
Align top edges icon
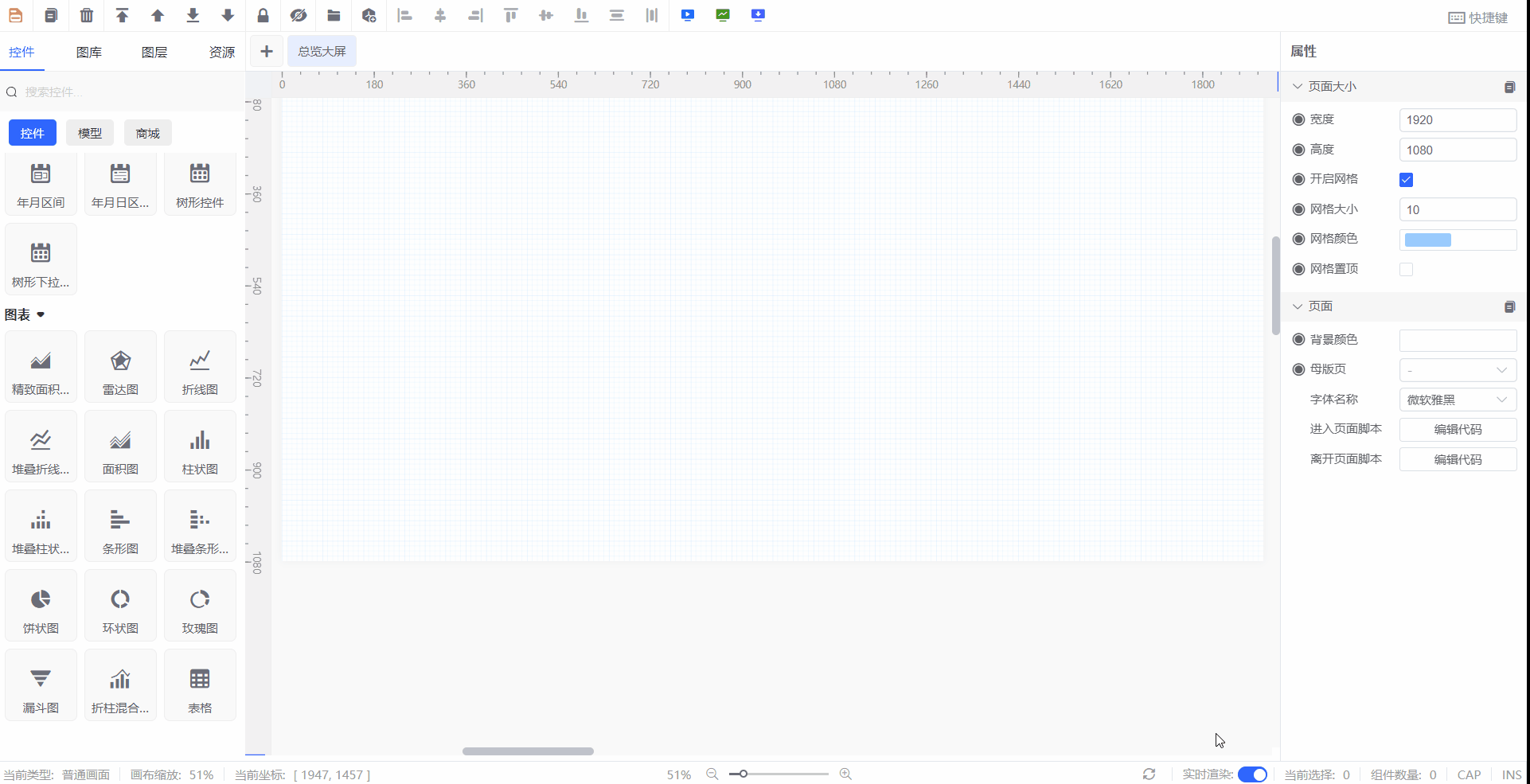pyautogui.click(x=511, y=15)
